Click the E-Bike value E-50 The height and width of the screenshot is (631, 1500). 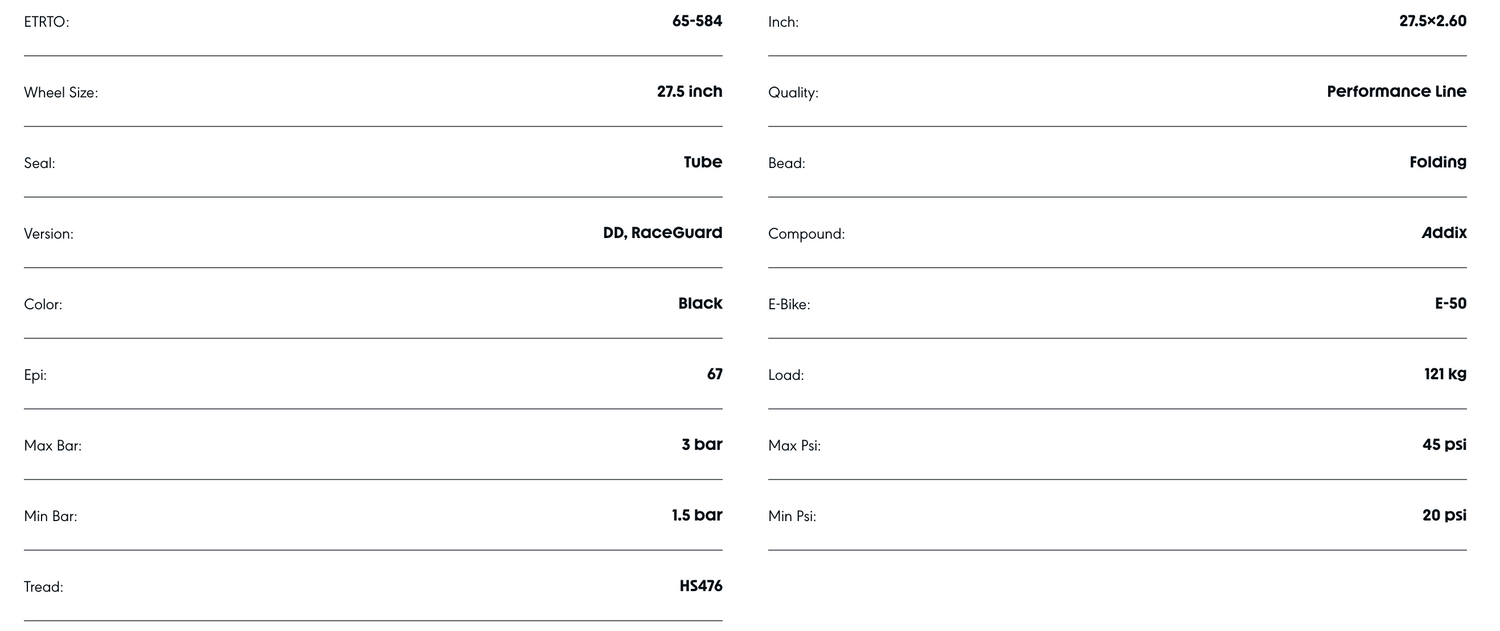(1450, 303)
